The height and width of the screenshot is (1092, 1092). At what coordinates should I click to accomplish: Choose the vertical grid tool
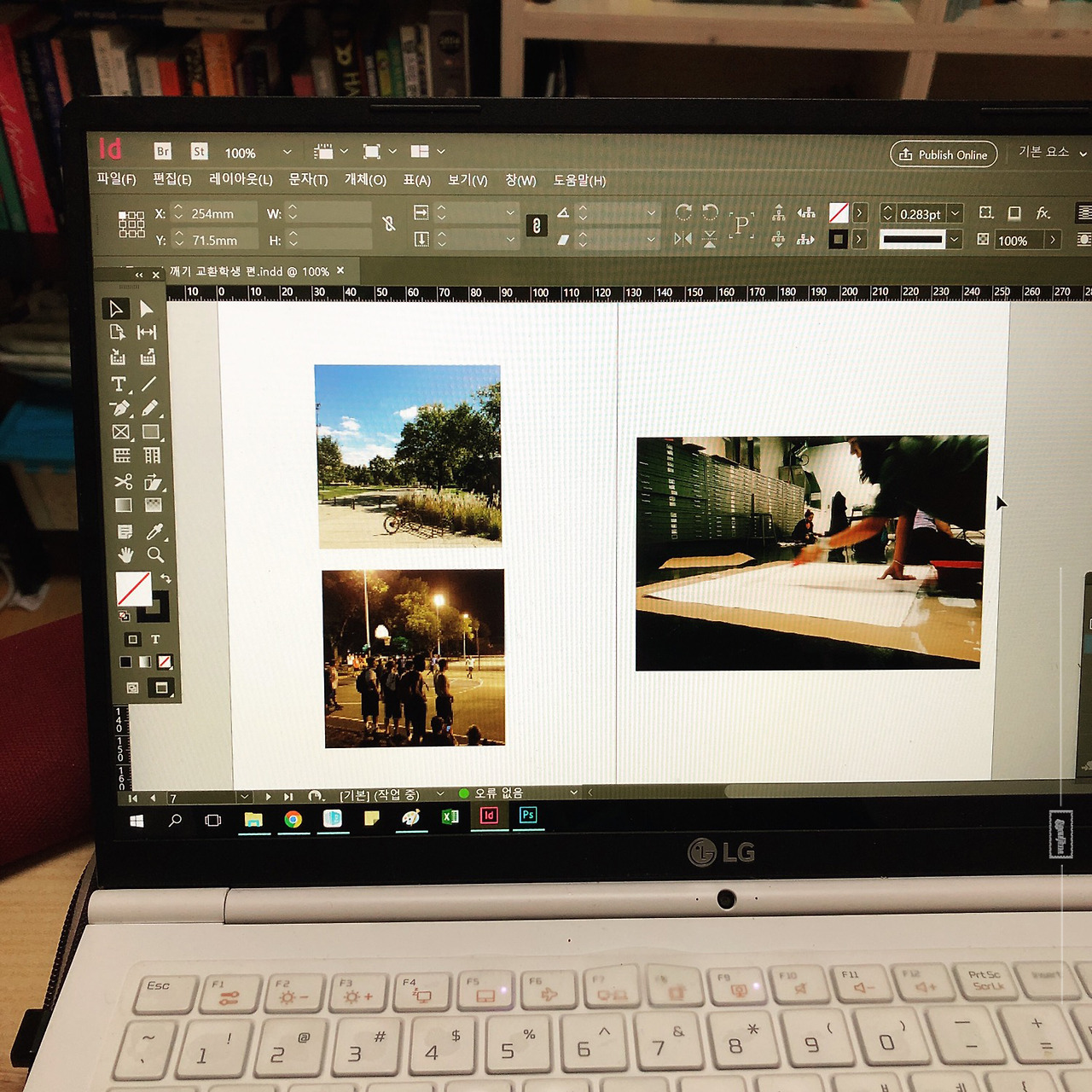pos(152,456)
